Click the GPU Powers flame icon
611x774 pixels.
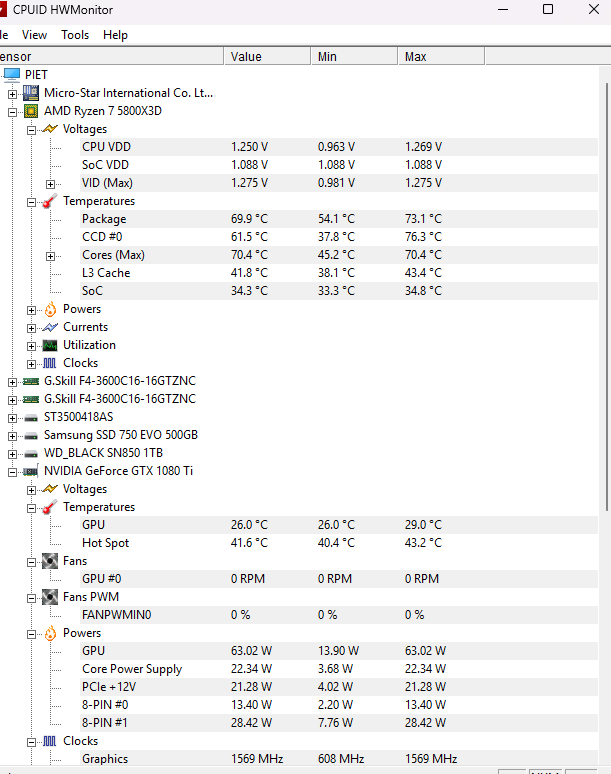pyautogui.click(x=50, y=633)
